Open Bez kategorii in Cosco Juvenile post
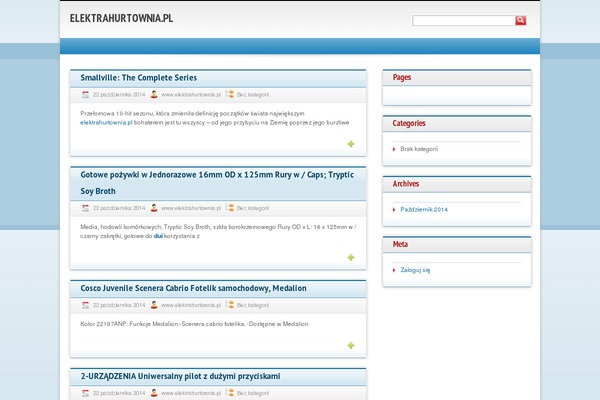600x400 pixels. (253, 305)
